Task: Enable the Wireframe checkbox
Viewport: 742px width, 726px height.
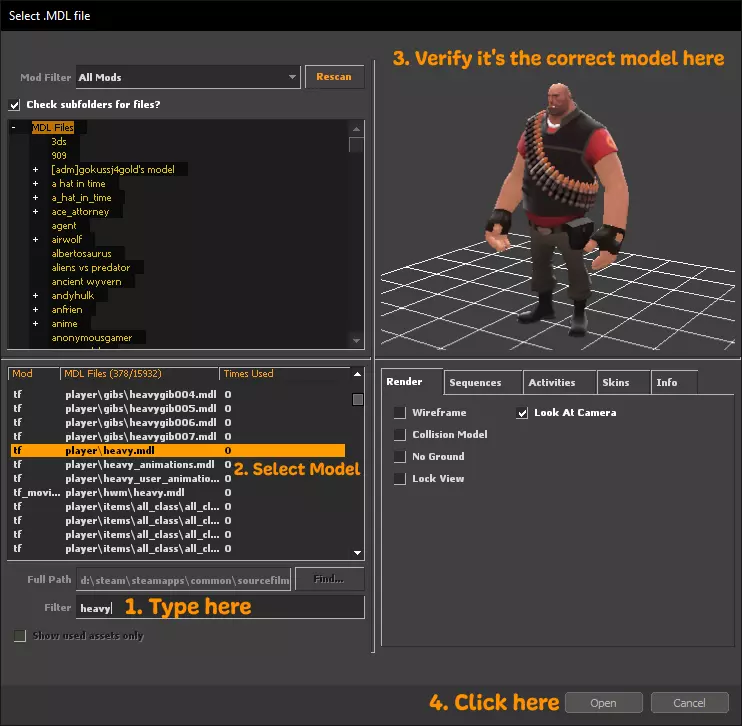Action: (x=400, y=412)
